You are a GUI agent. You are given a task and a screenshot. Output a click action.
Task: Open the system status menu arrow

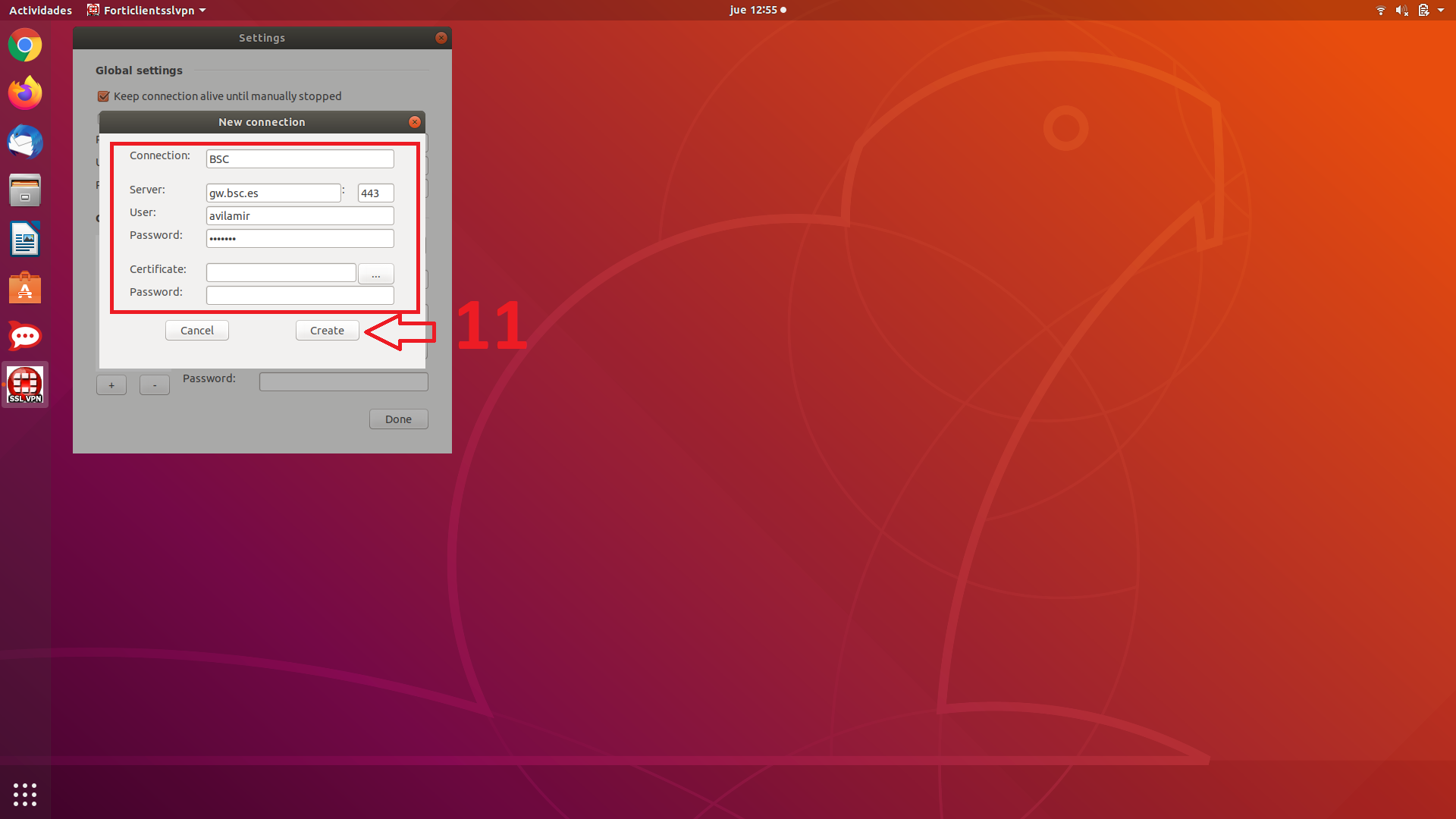(1441, 10)
